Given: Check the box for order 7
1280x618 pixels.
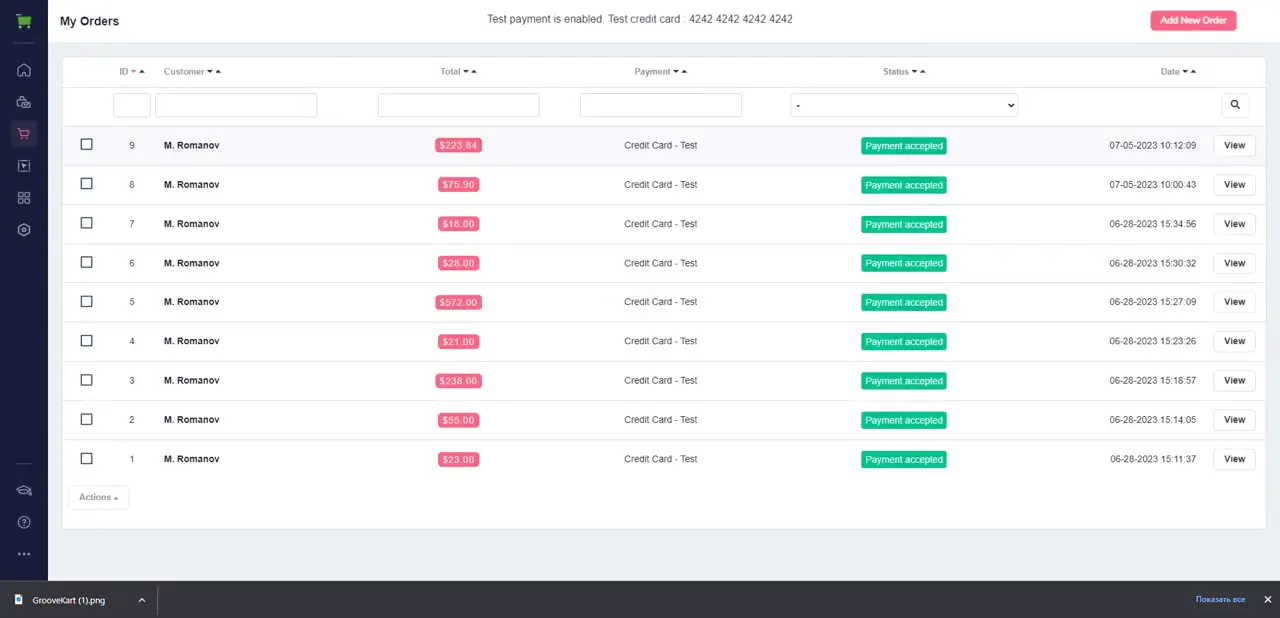Looking at the screenshot, I should pyautogui.click(x=86, y=223).
